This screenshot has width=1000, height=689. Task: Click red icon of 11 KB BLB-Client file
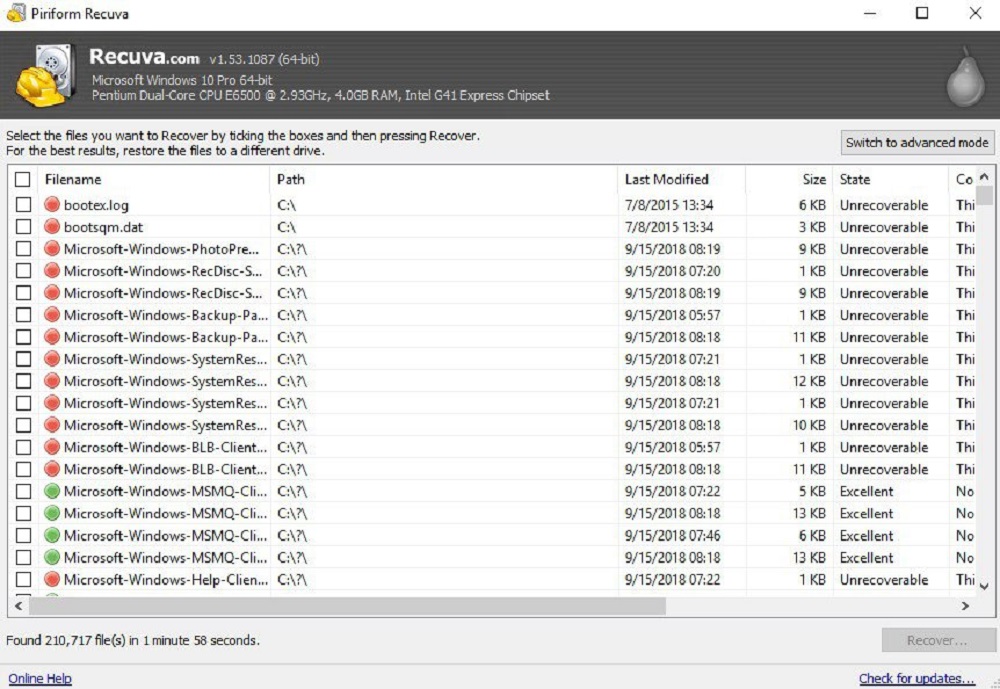click(x=52, y=469)
